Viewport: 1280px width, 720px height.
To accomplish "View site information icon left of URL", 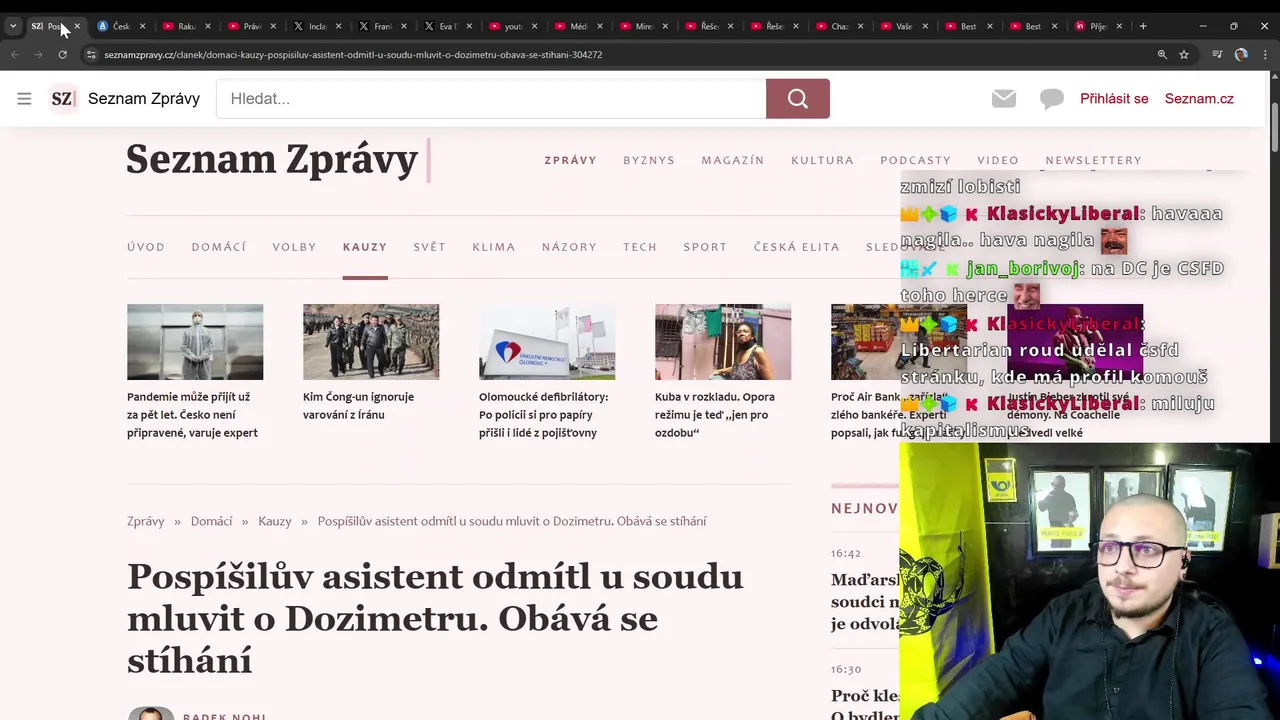I will (91, 55).
